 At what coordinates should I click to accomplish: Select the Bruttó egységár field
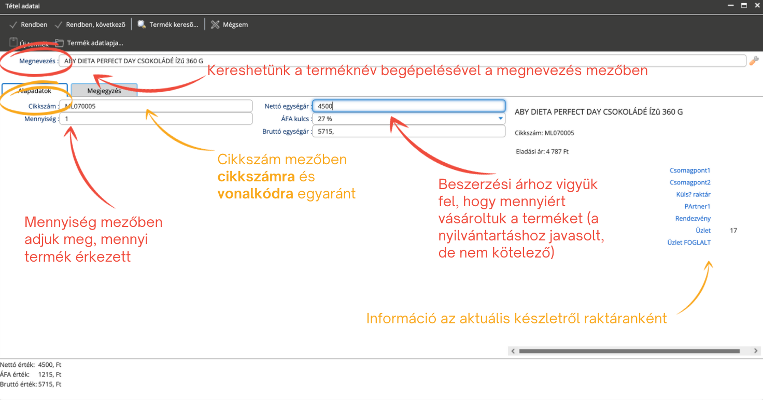pyautogui.click(x=408, y=130)
